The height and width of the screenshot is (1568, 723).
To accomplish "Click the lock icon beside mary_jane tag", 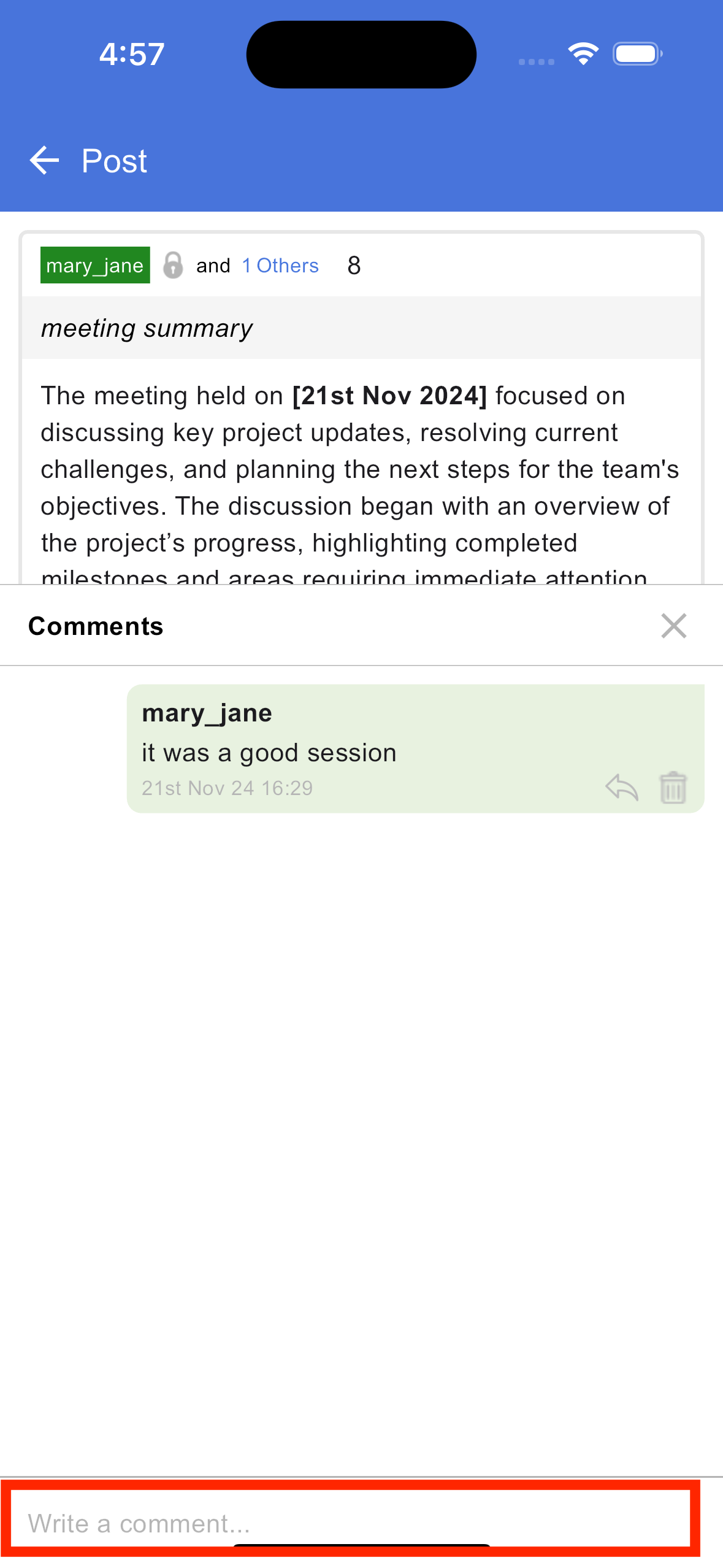I will (x=173, y=266).
